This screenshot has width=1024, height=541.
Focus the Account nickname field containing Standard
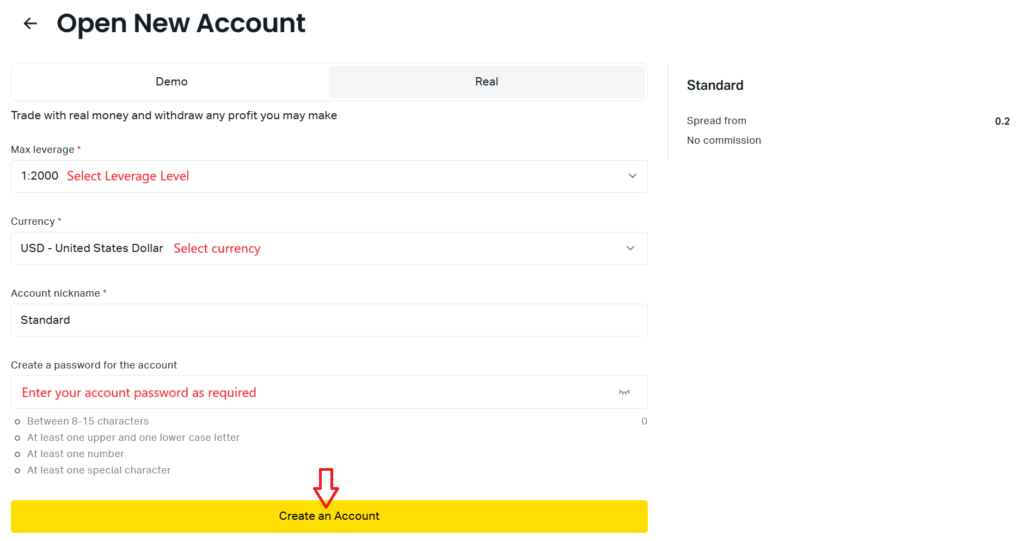[329, 320]
